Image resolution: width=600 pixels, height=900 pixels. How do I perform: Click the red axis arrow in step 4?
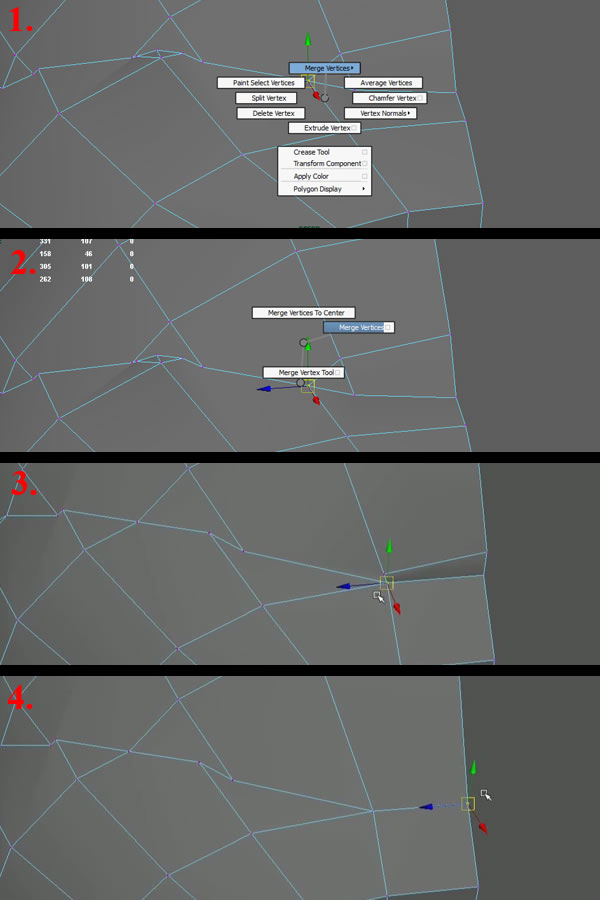coord(482,828)
